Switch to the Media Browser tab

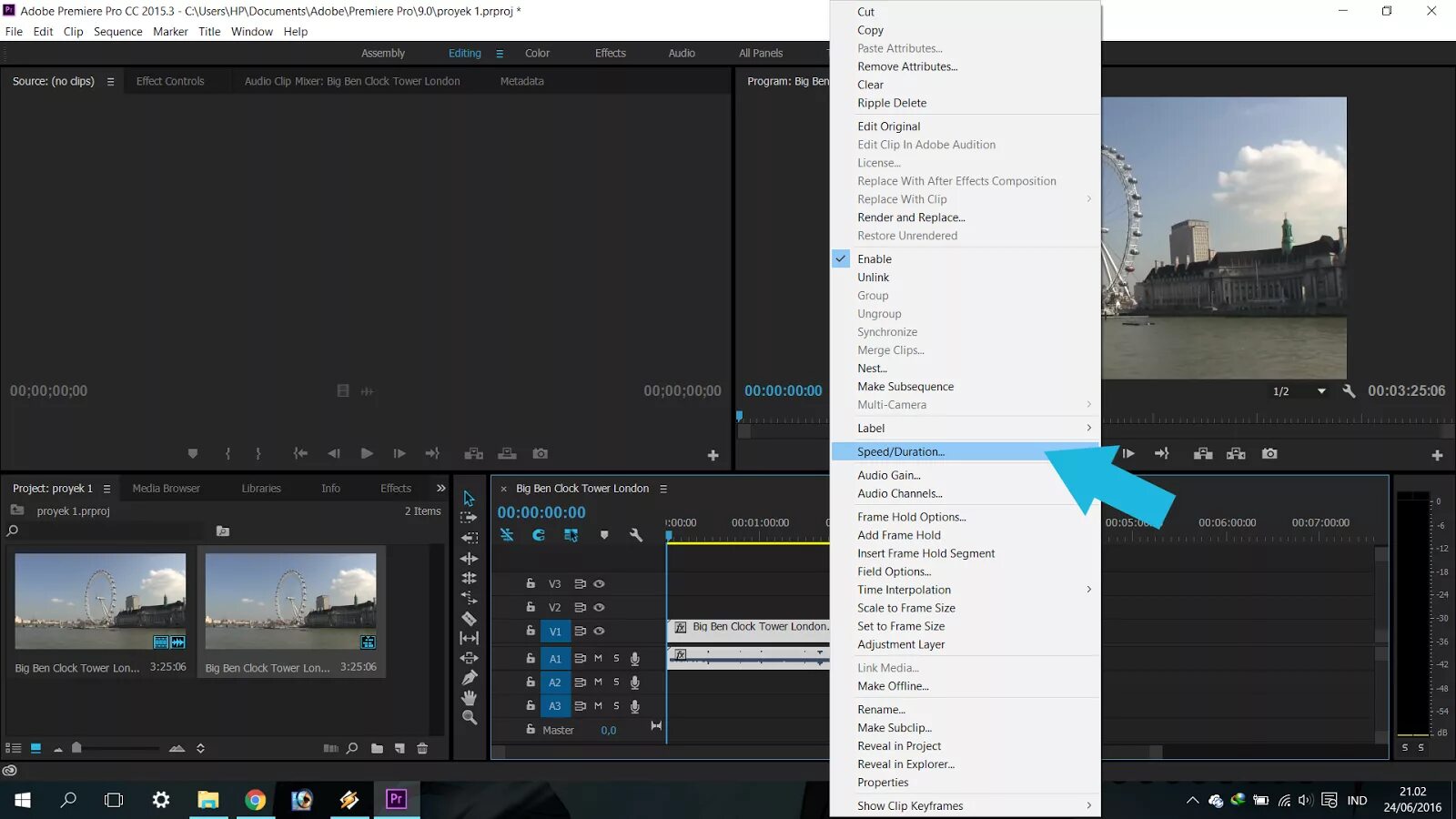click(167, 489)
